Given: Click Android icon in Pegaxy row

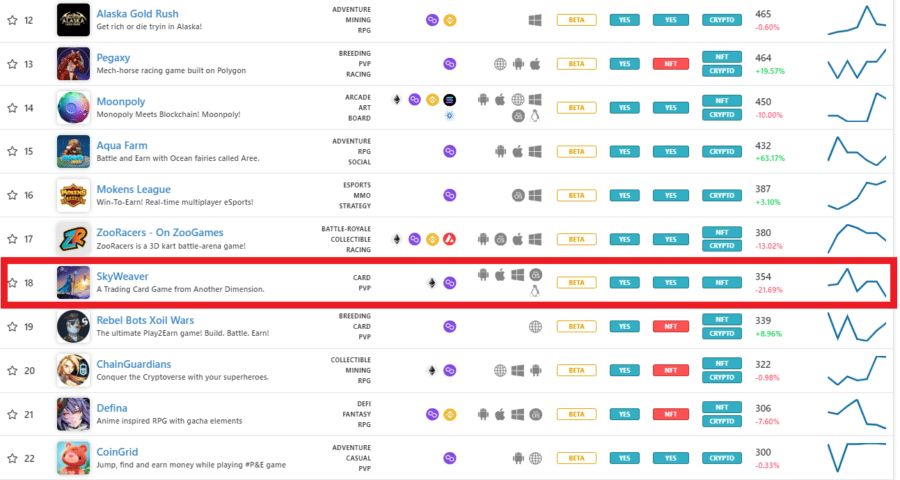Looking at the screenshot, I should [517, 64].
